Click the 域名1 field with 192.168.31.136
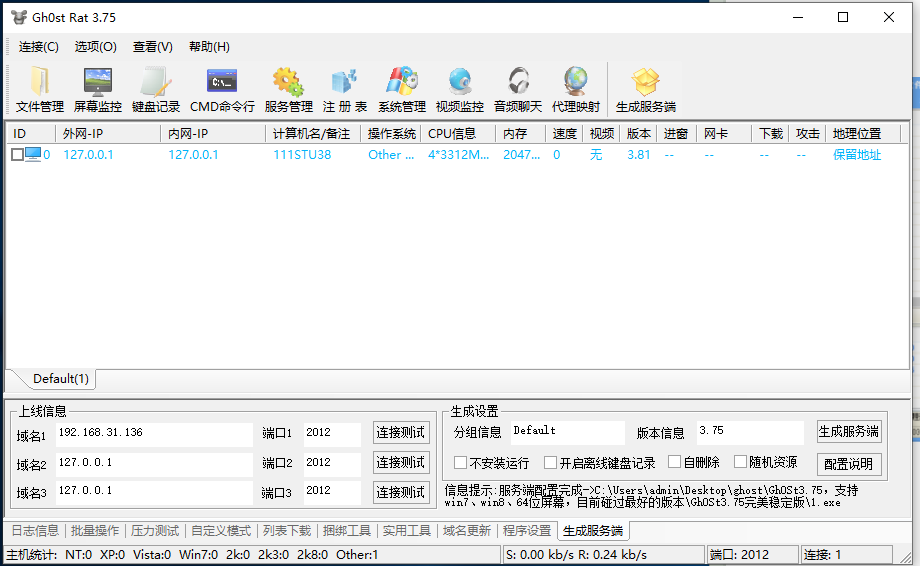The image size is (920, 566). 154,434
